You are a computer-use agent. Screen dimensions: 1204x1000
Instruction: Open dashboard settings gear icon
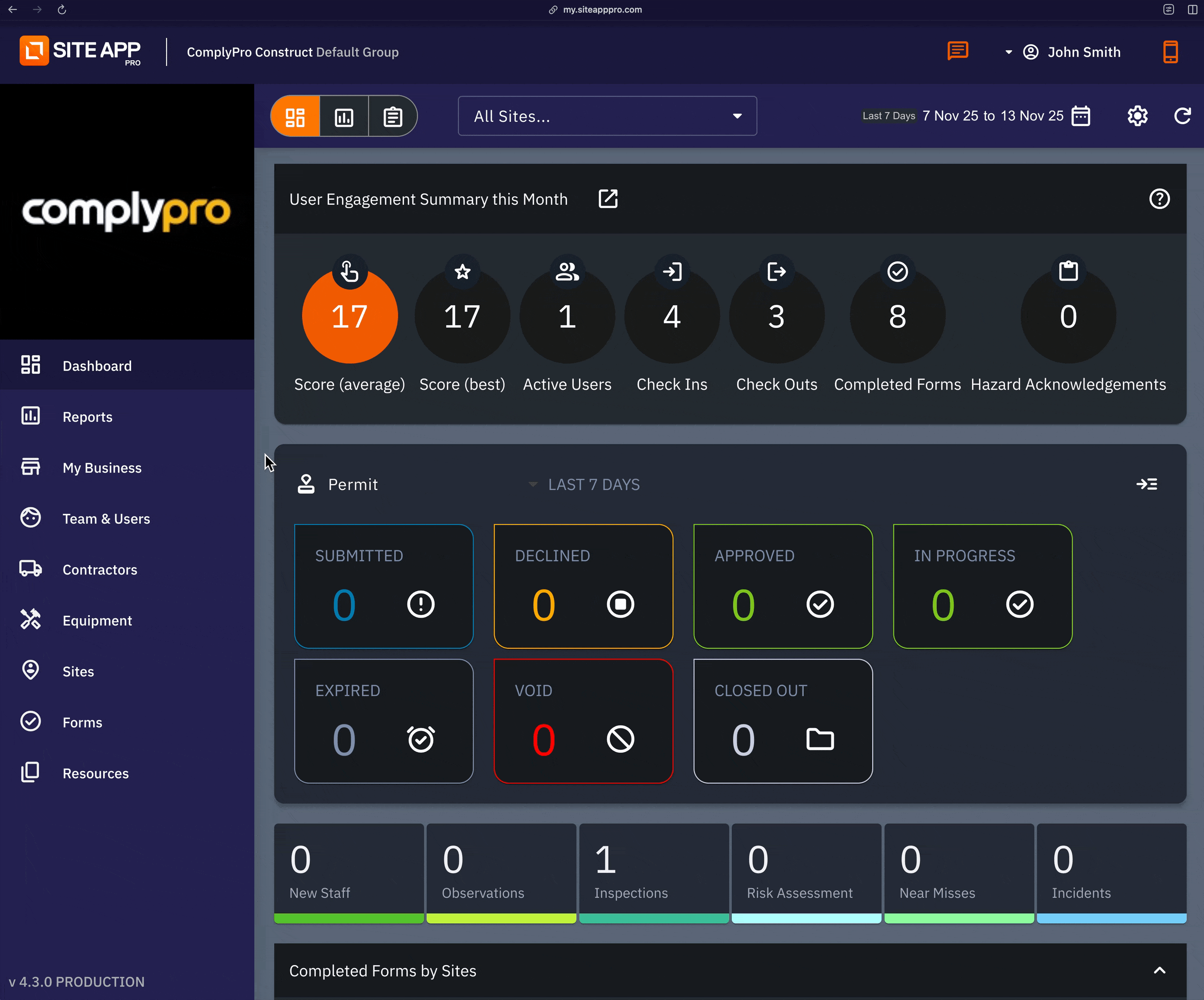tap(1138, 116)
